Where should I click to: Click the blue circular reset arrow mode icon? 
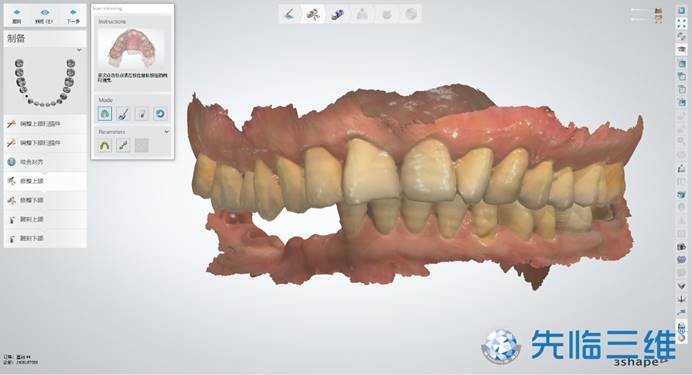tap(160, 114)
